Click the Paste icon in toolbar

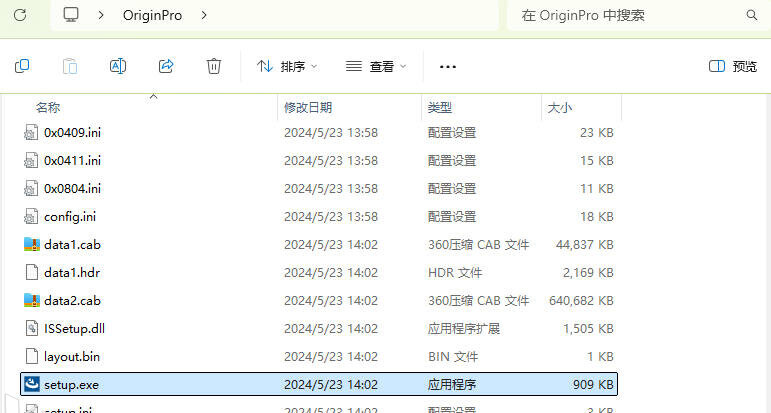70,66
